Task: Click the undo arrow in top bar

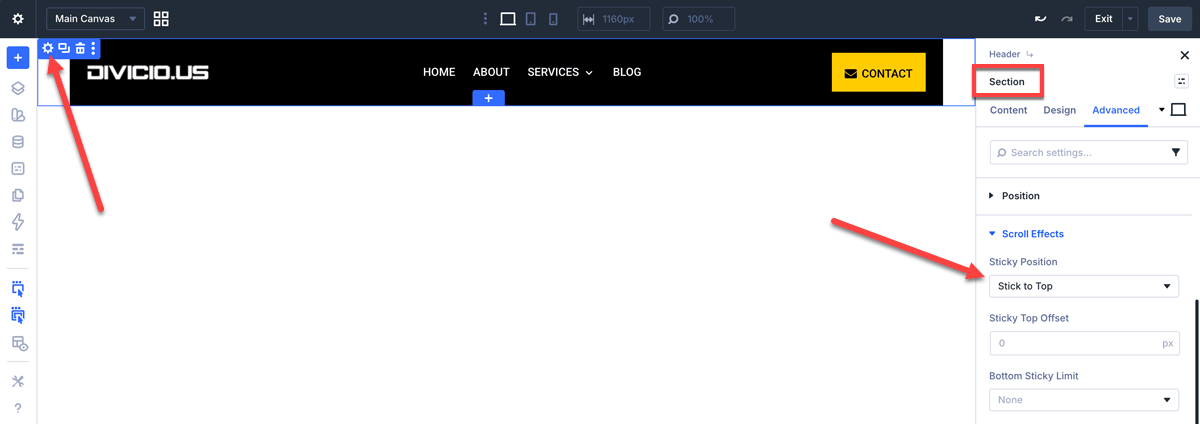Action: pos(1040,19)
